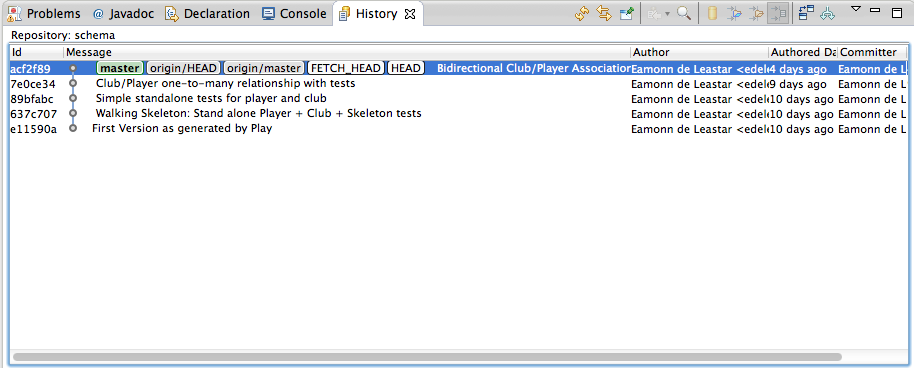914x368 pixels.
Task: Minimize the History view panel
Action: click(875, 10)
